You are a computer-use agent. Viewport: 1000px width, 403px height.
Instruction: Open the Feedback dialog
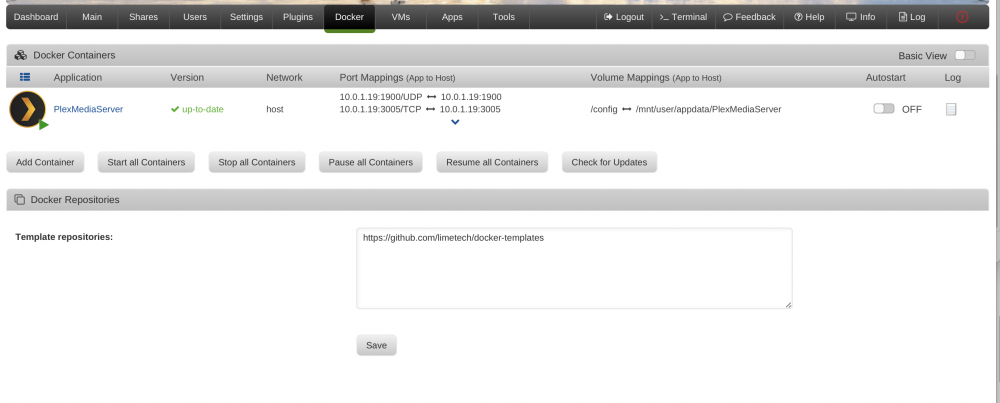[749, 17]
